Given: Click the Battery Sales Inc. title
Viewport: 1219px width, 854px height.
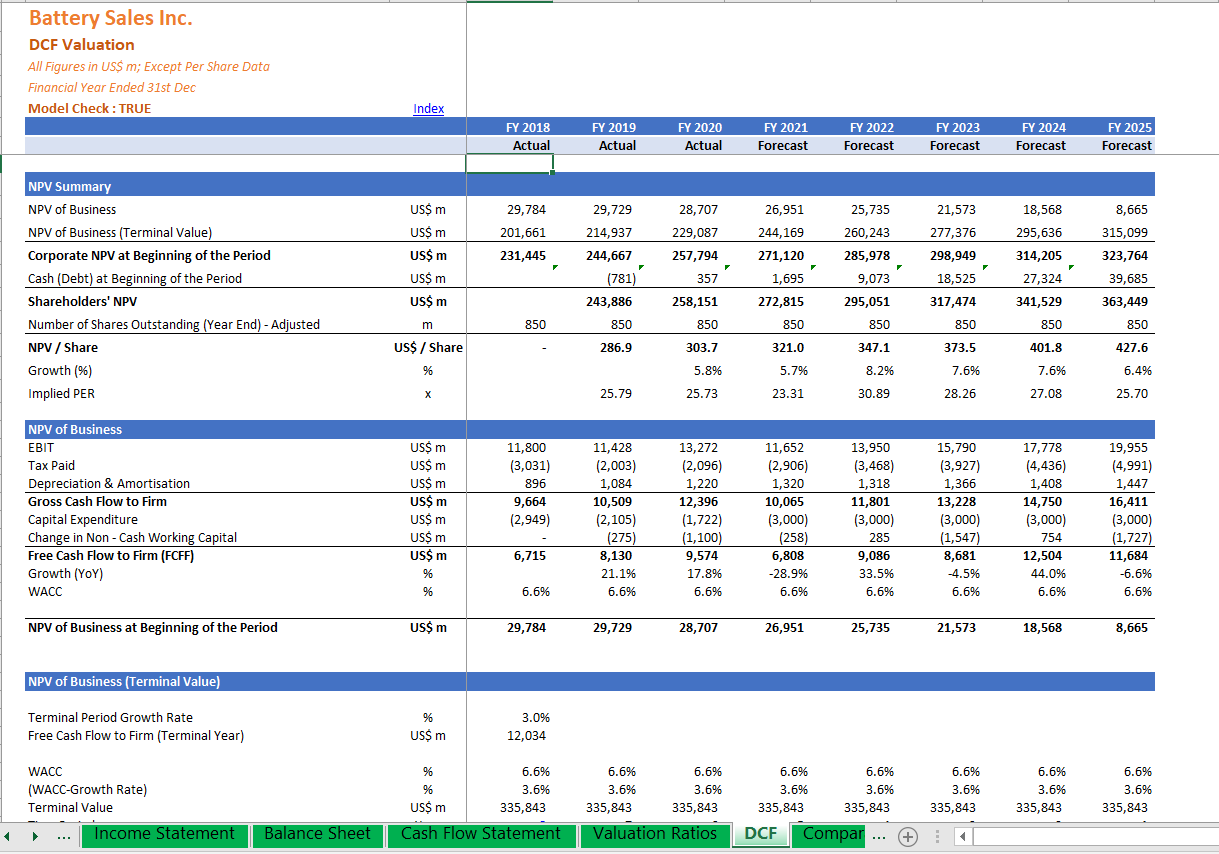Looking at the screenshot, I should click(x=110, y=18).
